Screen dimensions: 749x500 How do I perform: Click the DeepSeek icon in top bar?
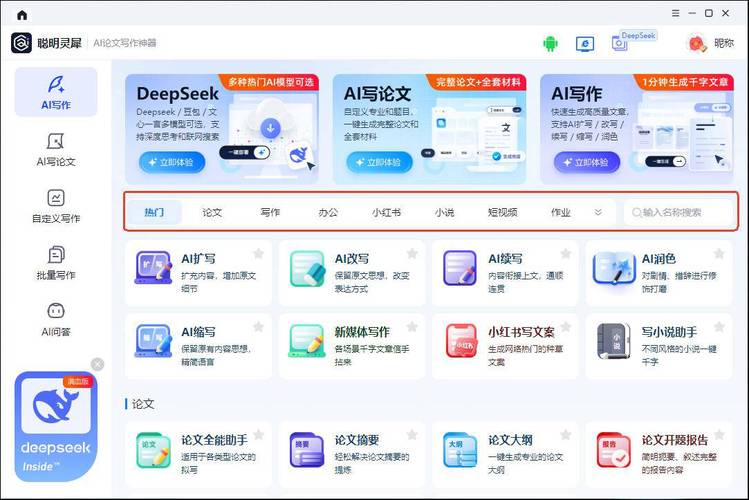621,43
